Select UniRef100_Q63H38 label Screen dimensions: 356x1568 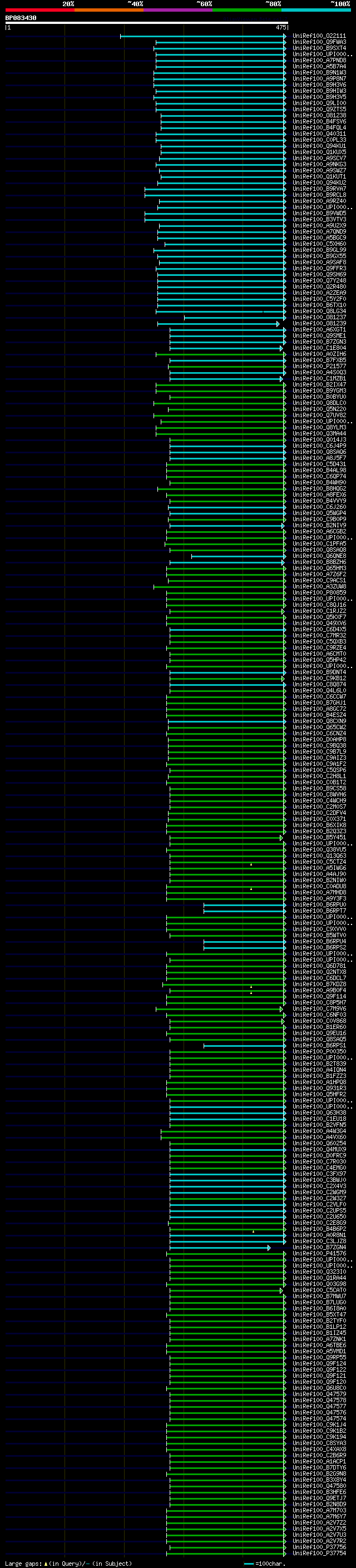319,1114
